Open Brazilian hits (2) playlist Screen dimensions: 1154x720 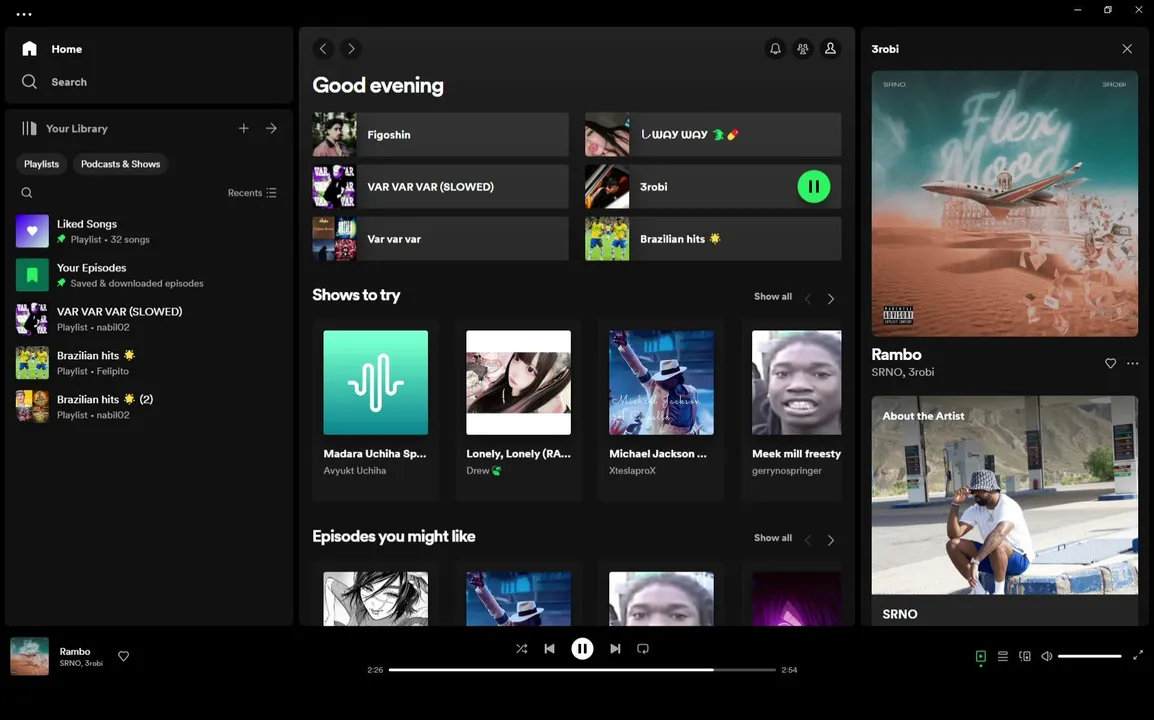149,406
